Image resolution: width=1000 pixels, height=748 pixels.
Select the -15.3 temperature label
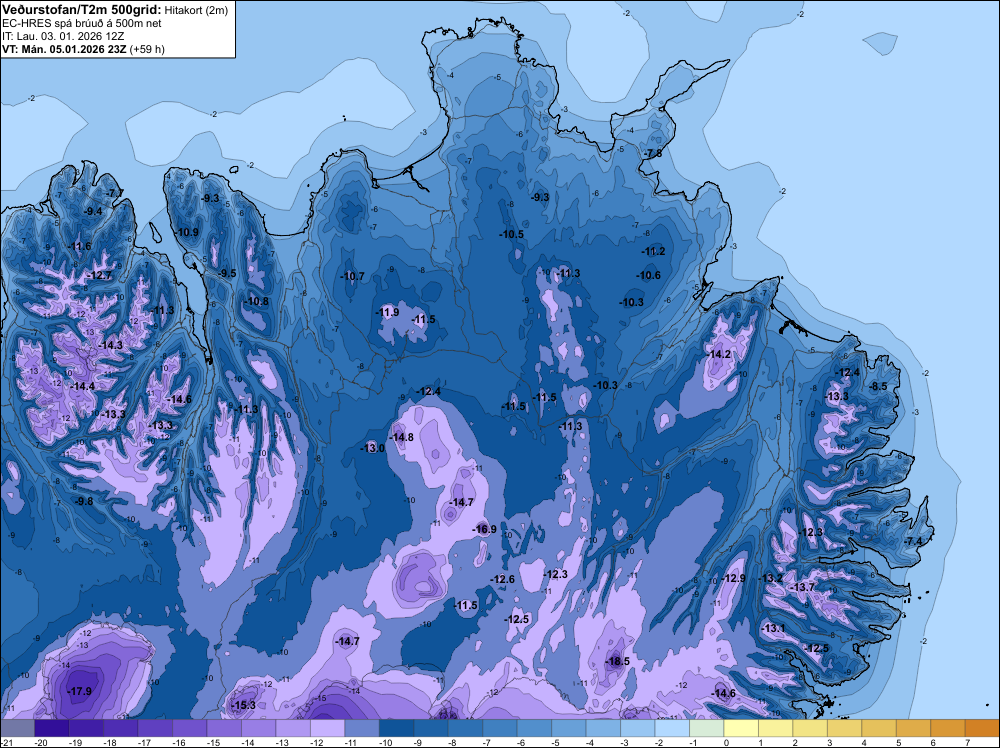click(244, 705)
